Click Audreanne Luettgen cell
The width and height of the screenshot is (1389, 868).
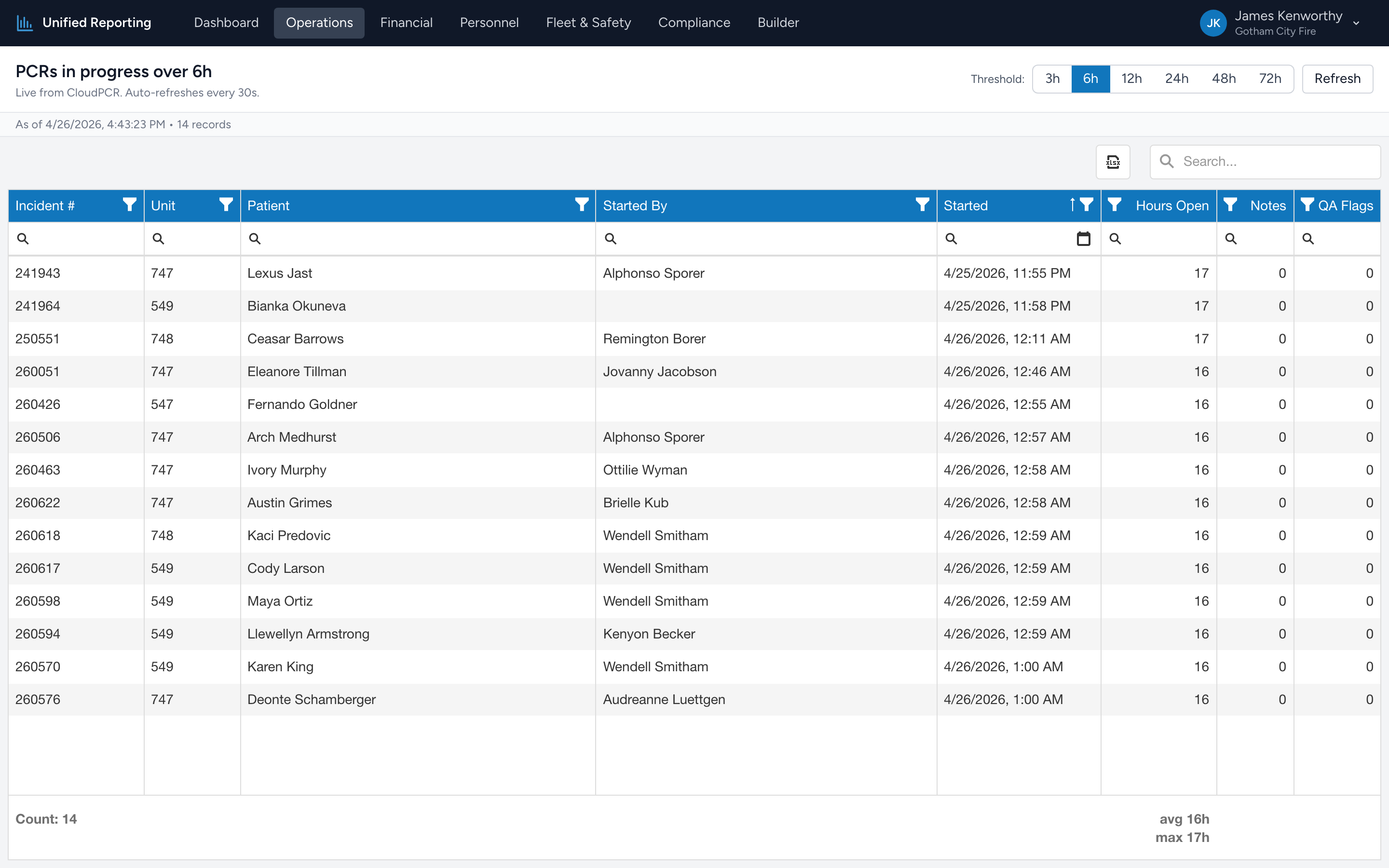[766, 699]
